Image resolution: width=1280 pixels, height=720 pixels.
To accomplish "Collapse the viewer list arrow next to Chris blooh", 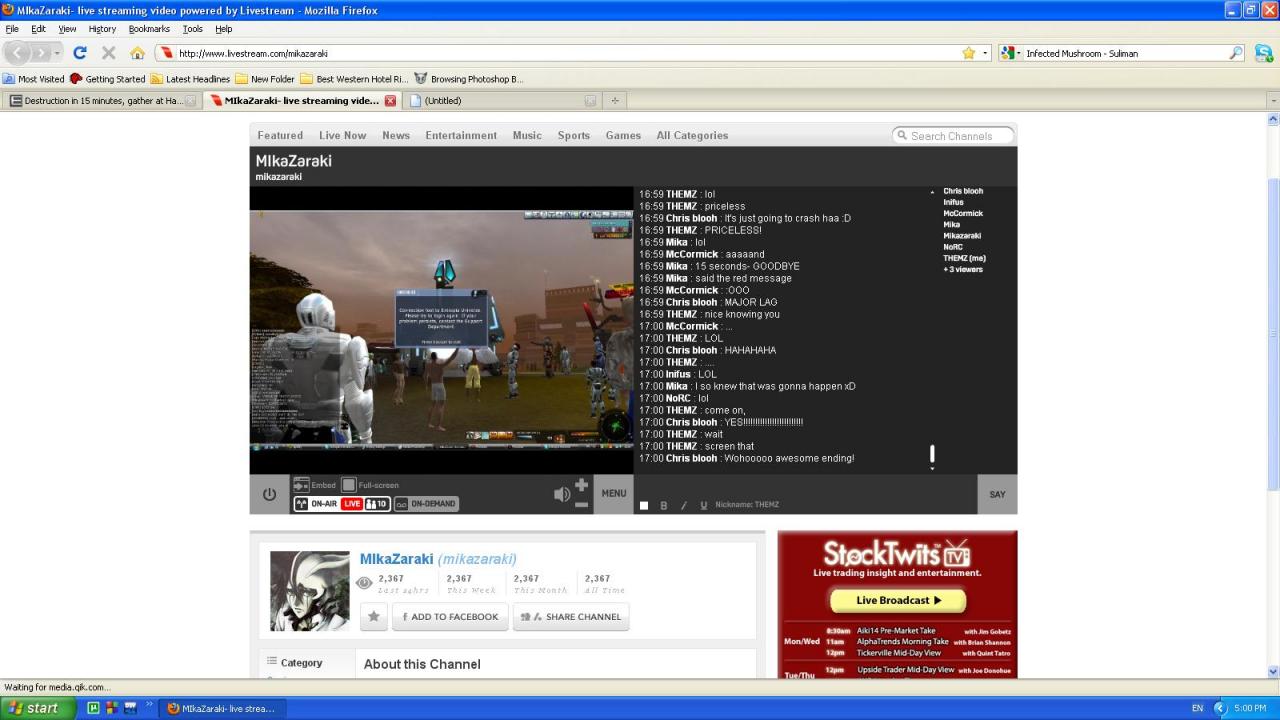I will coord(932,192).
